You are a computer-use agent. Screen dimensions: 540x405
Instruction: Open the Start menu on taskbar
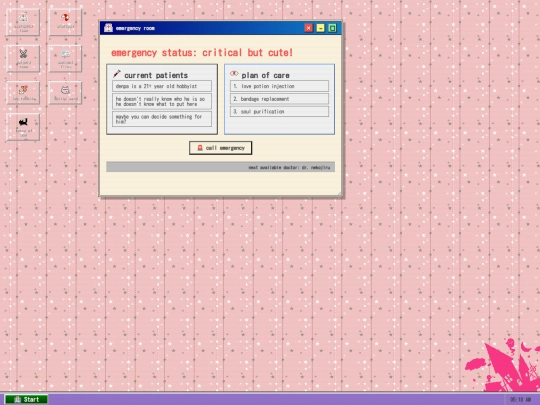(27, 399)
